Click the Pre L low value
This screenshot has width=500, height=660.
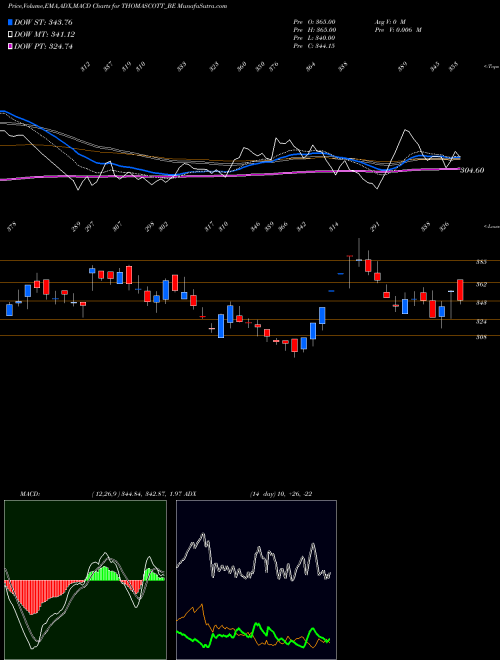click(314, 38)
